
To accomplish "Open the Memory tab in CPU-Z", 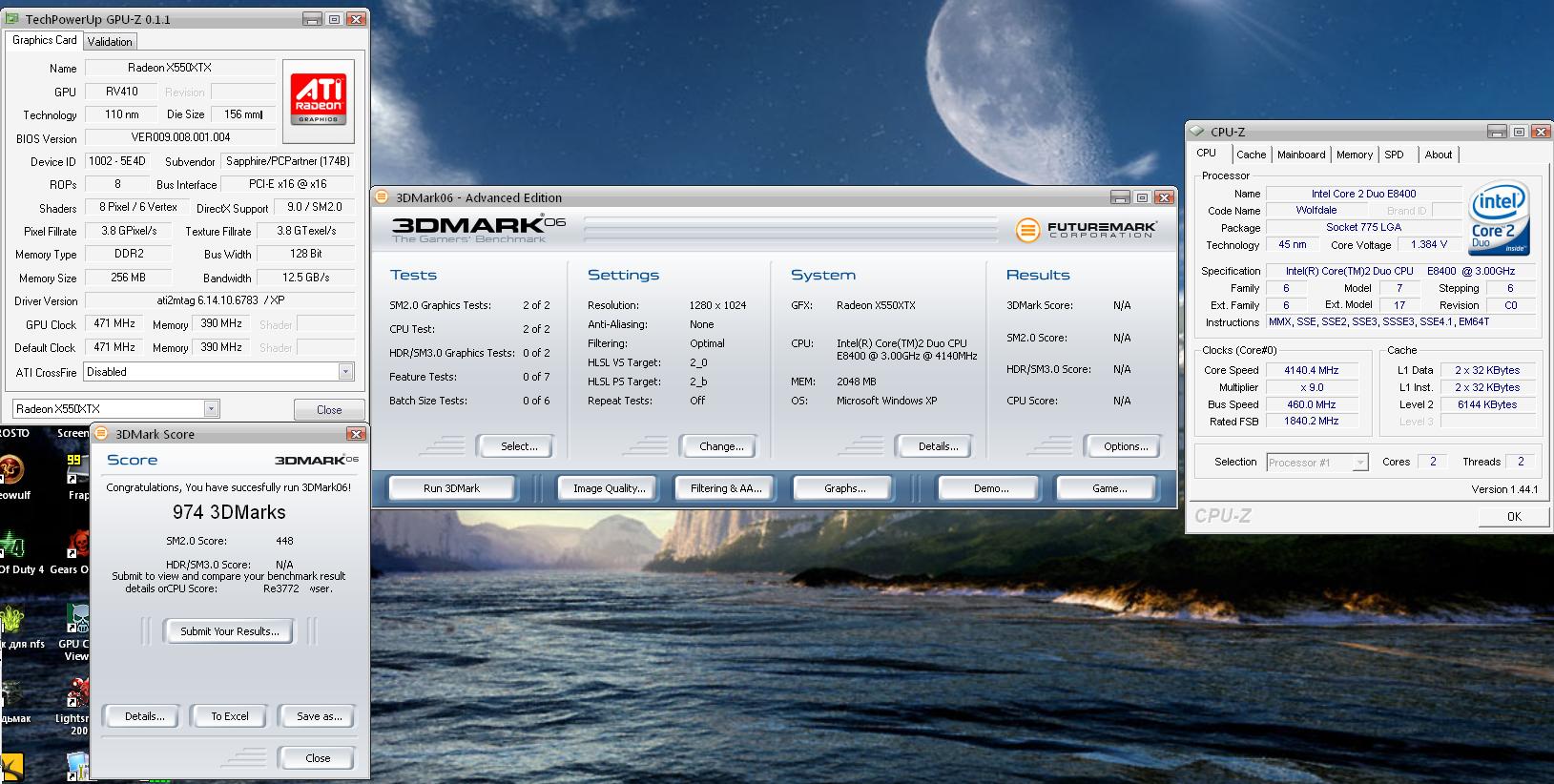I will [1354, 155].
